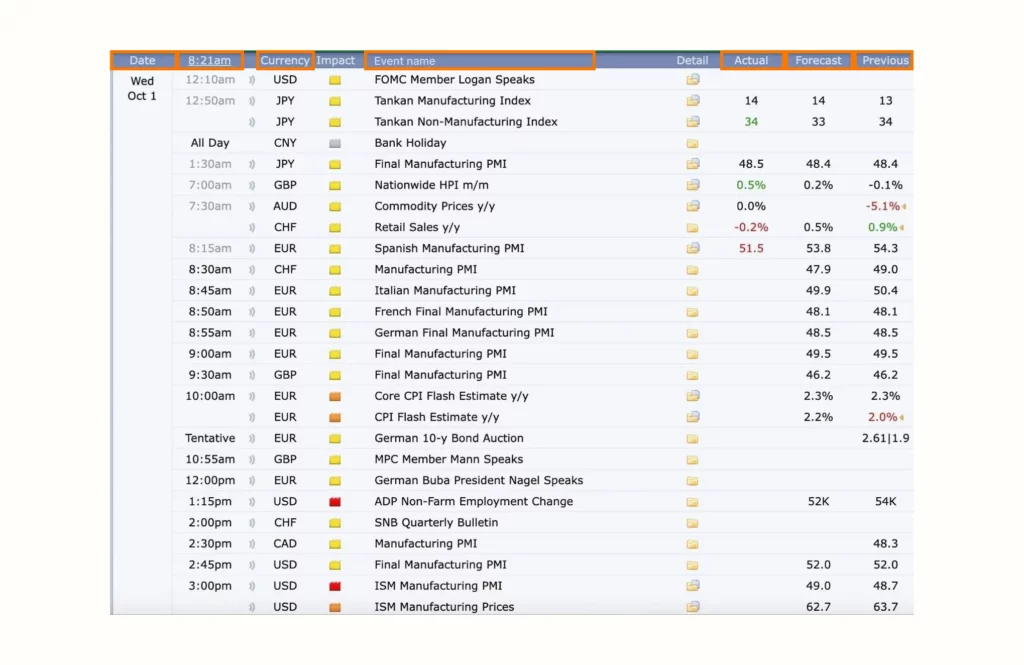Image resolution: width=1024 pixels, height=665 pixels.
Task: Click the 51.5 actual value for Spanish Manufacturing PMI
Action: tap(751, 248)
